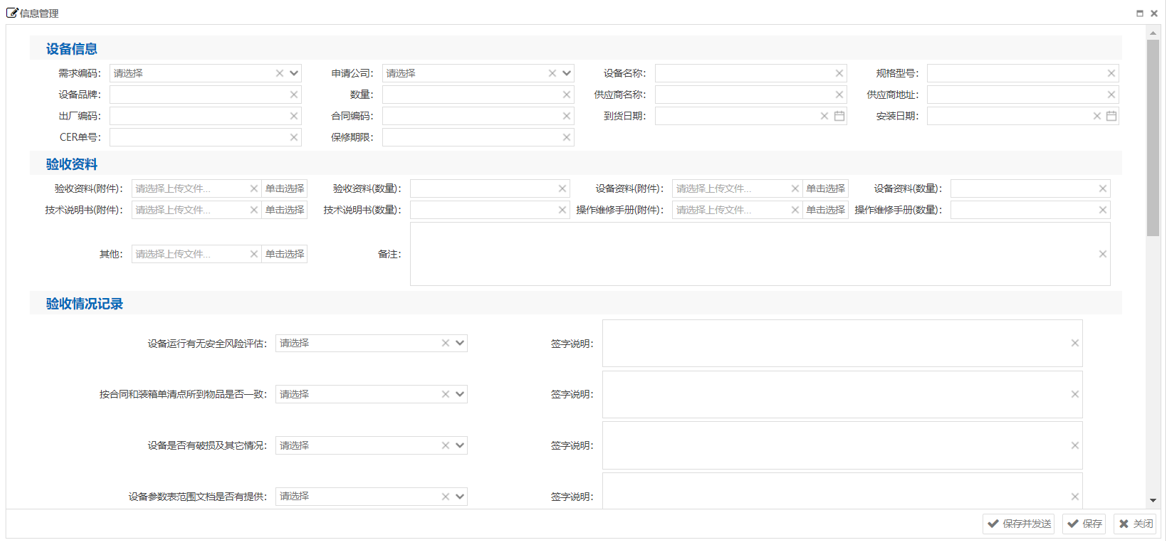Click 单击选择 for 验收资料(附件)

[x=285, y=188]
